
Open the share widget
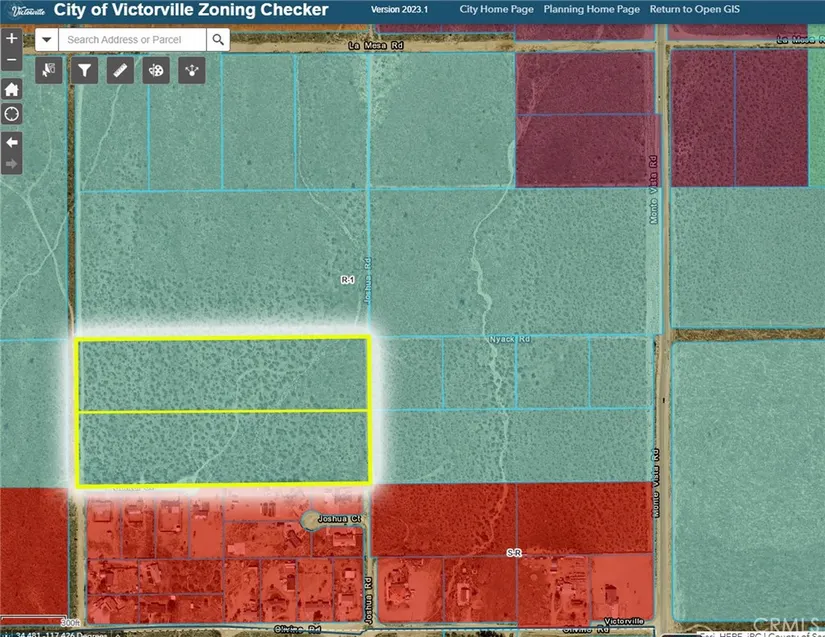click(x=192, y=70)
